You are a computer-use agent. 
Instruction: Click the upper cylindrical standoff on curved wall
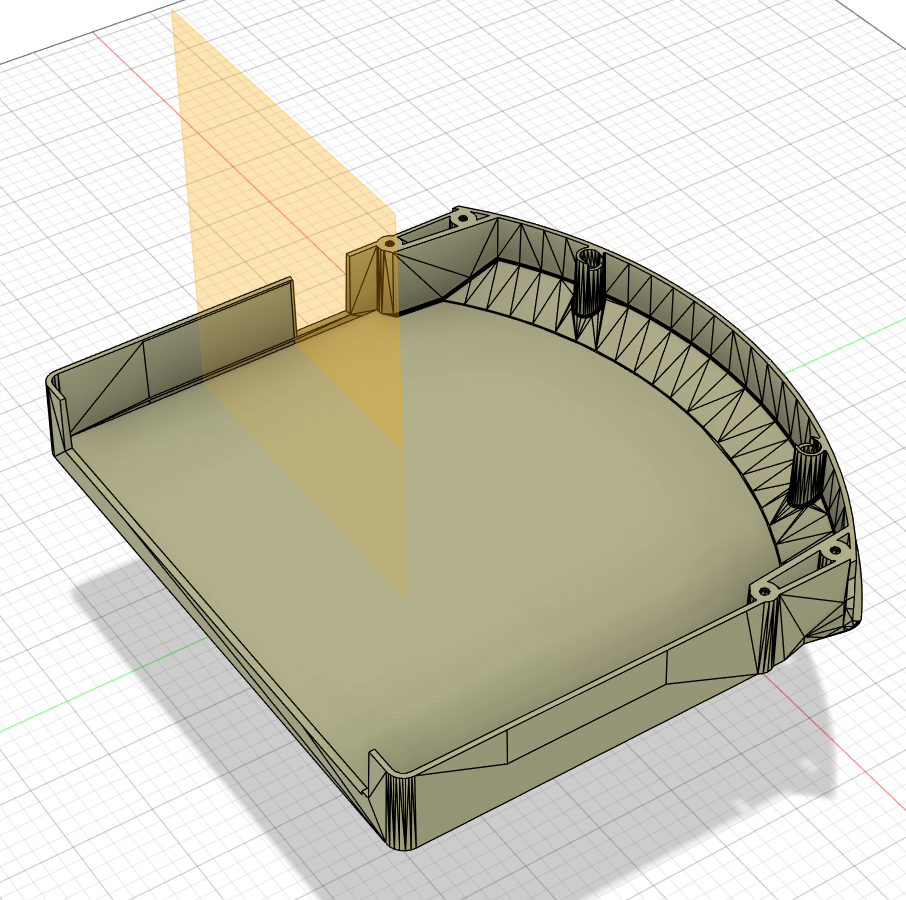point(588,283)
